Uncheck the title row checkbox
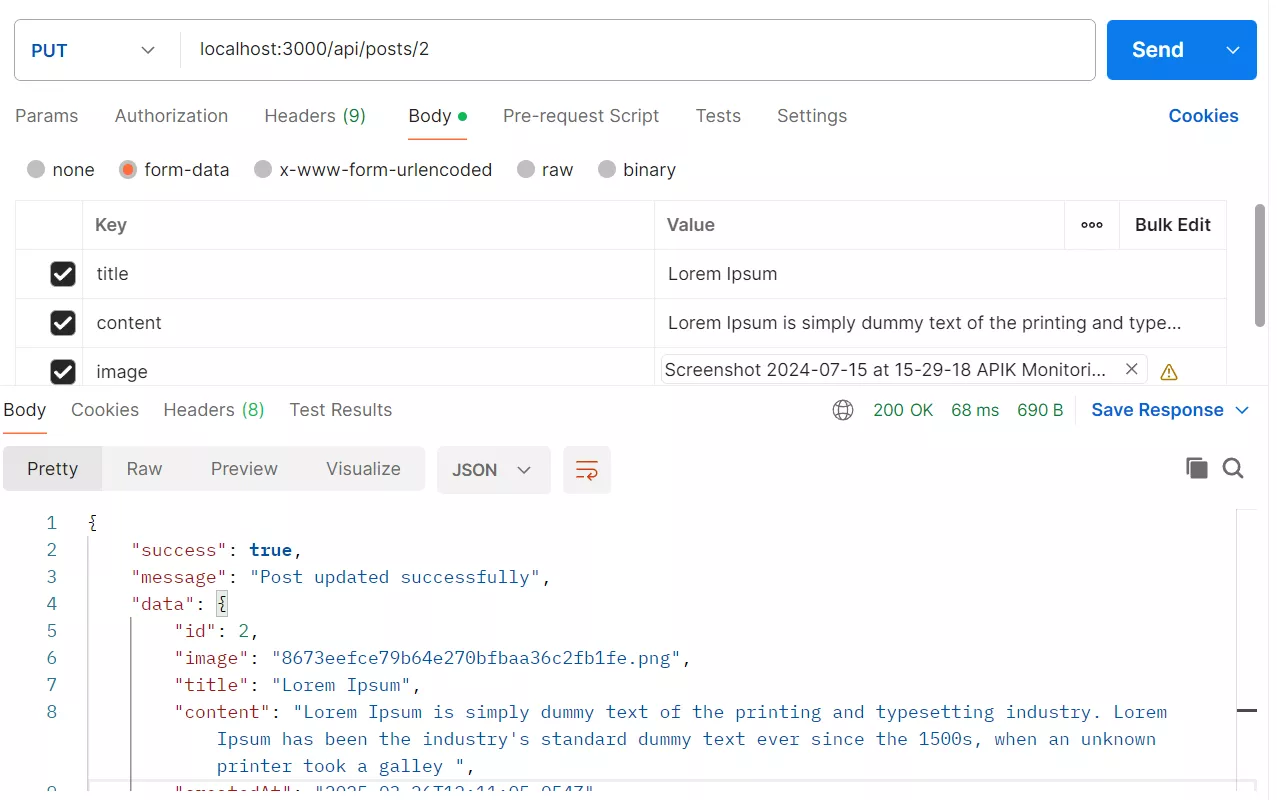1277x800 pixels. [63, 274]
